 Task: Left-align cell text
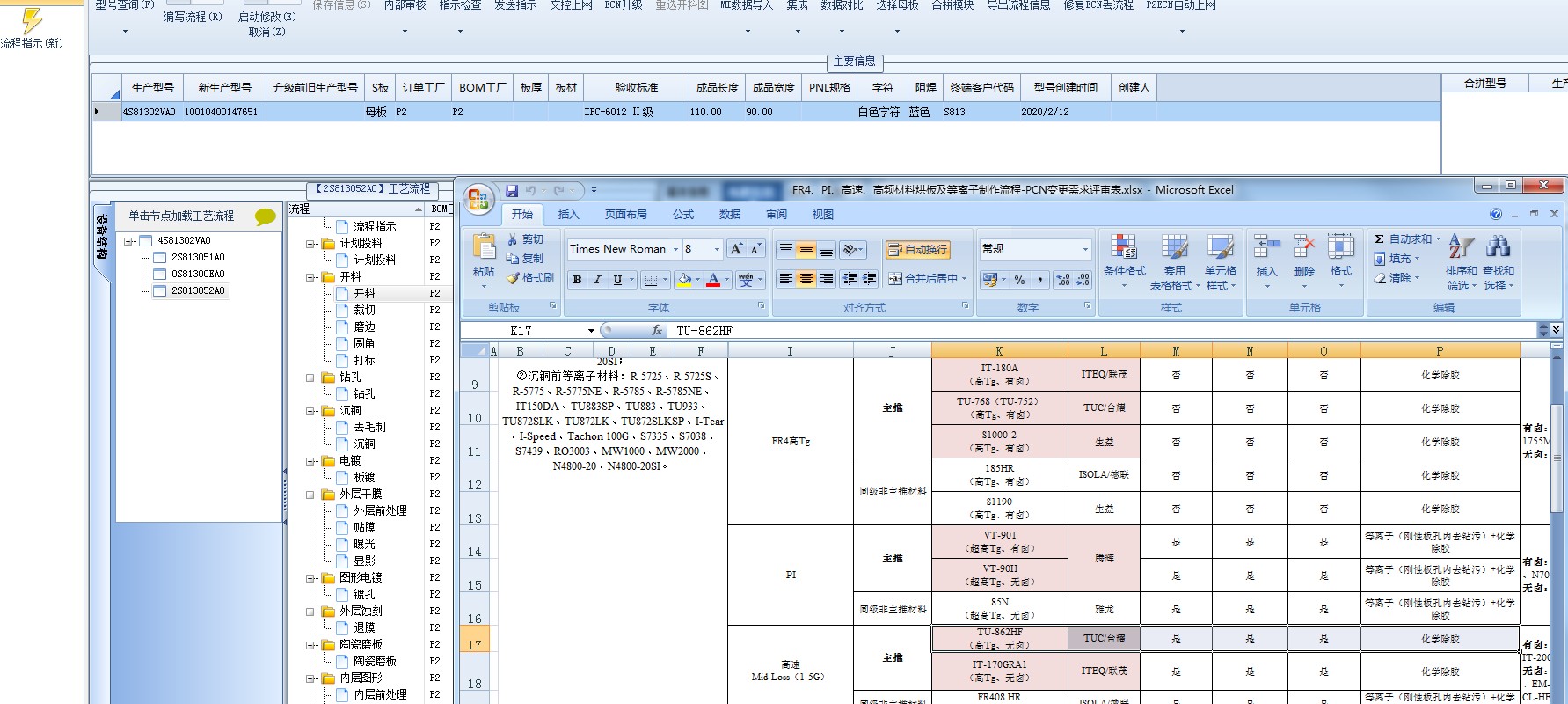(x=786, y=279)
